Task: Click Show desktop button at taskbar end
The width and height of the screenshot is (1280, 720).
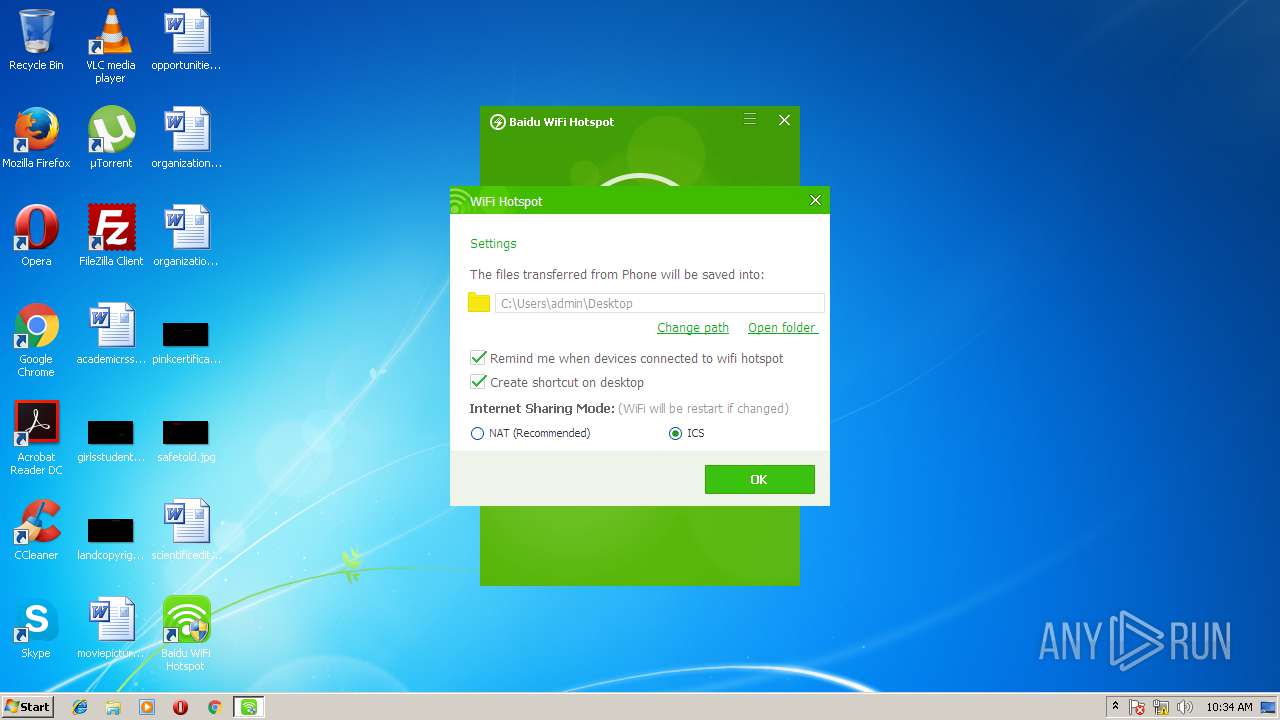Action: tap(1269, 707)
